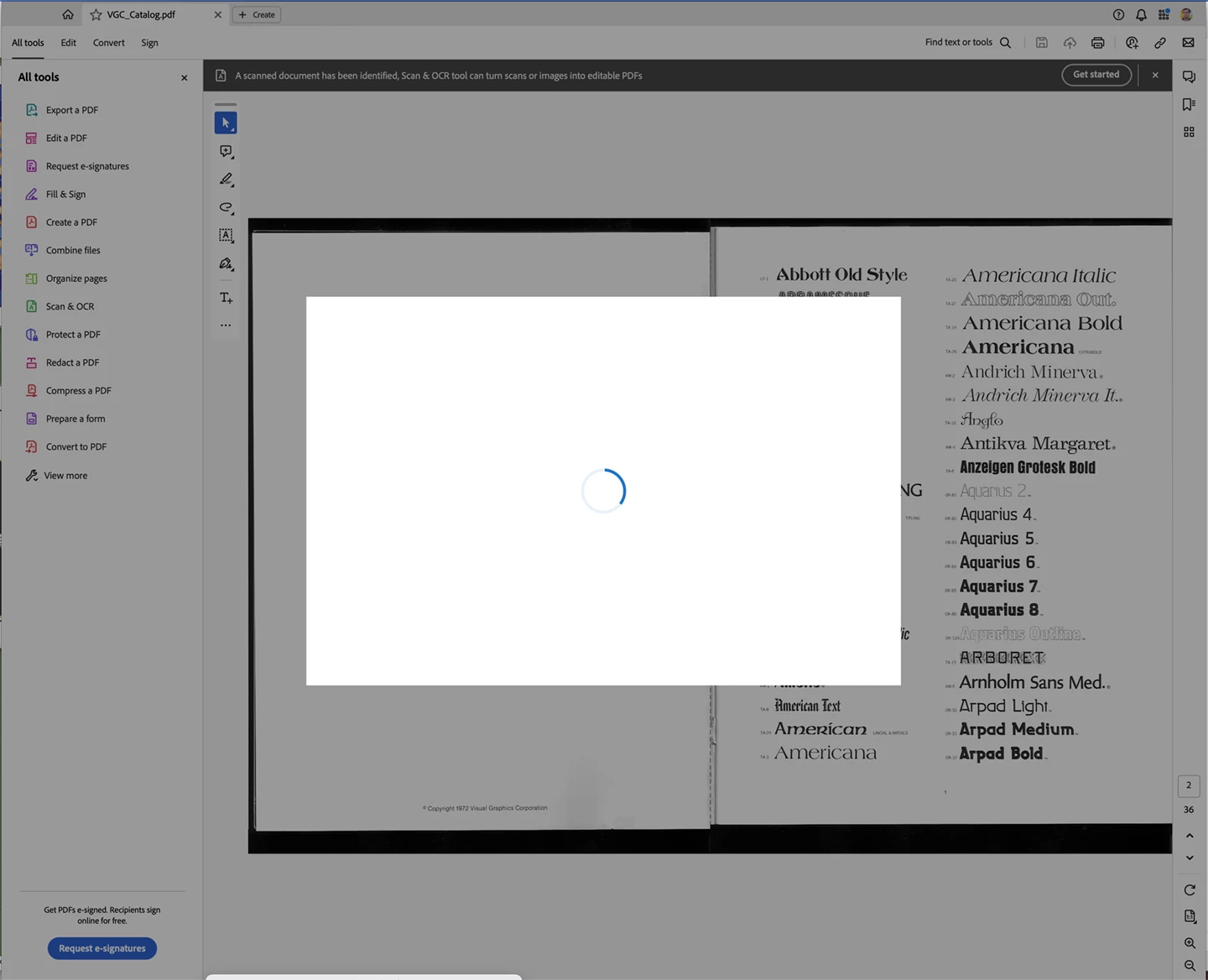Star the VGC_Catalog.pdf document

click(x=96, y=14)
